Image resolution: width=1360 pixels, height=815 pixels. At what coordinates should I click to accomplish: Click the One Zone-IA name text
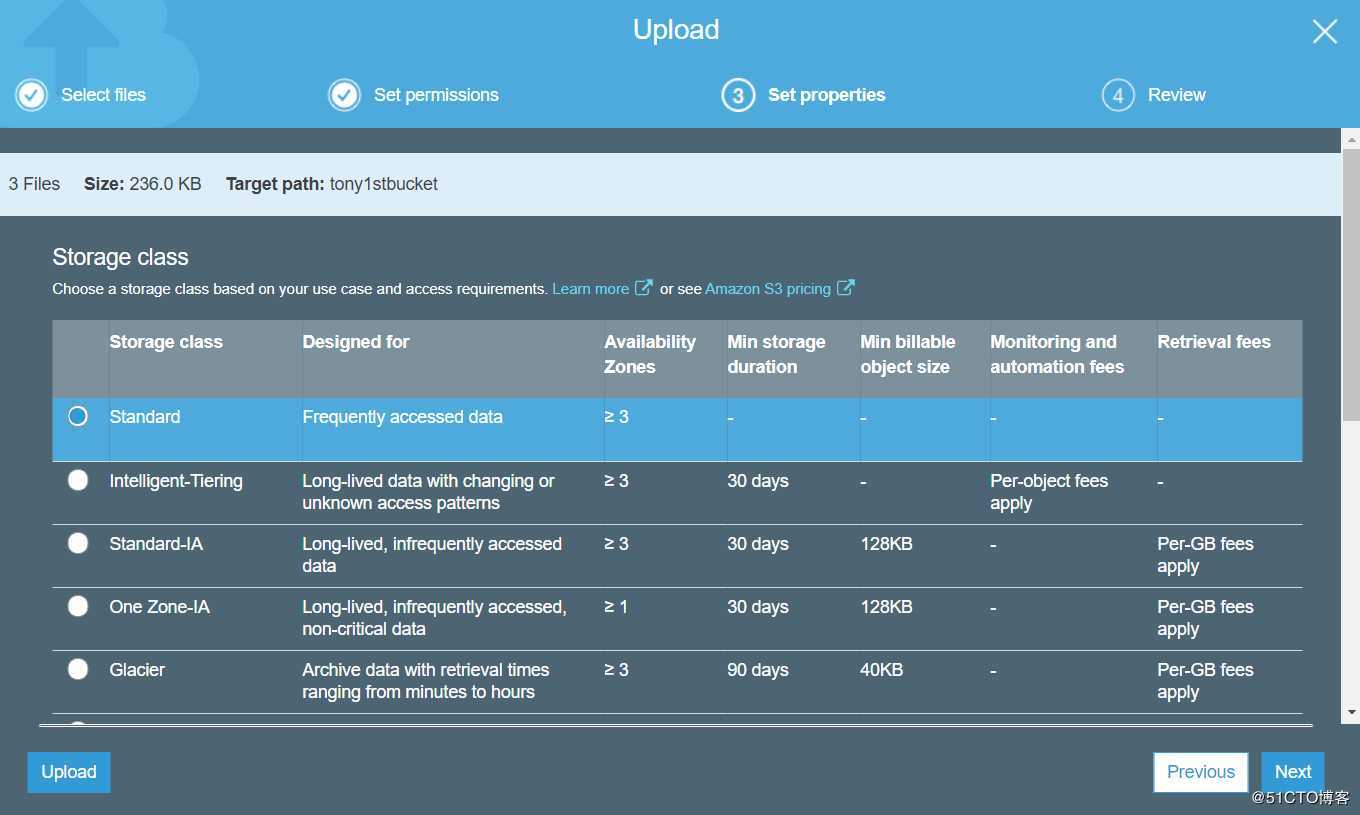point(160,607)
